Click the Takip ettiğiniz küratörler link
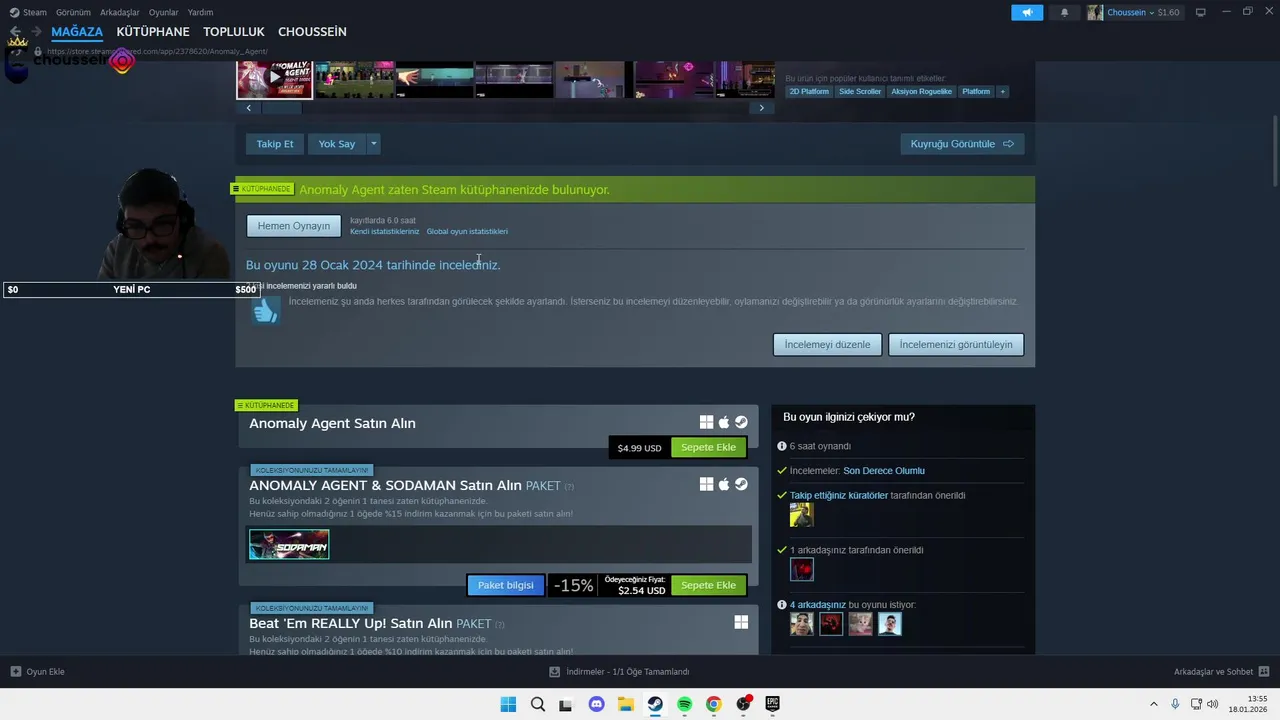Viewport: 1280px width, 720px height. (x=839, y=495)
